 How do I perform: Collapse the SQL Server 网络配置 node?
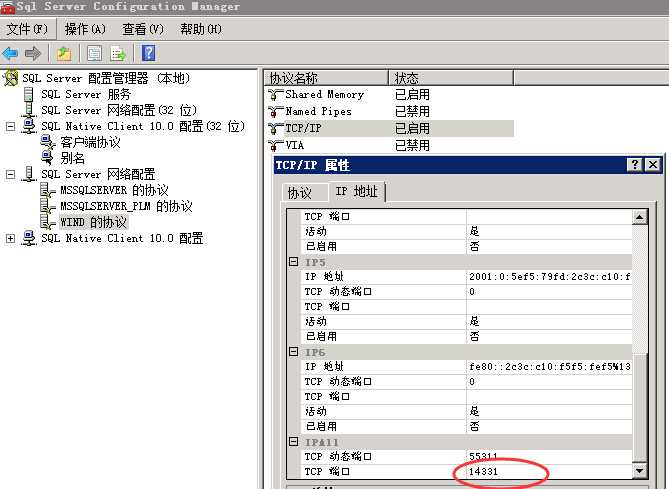[x=11, y=174]
